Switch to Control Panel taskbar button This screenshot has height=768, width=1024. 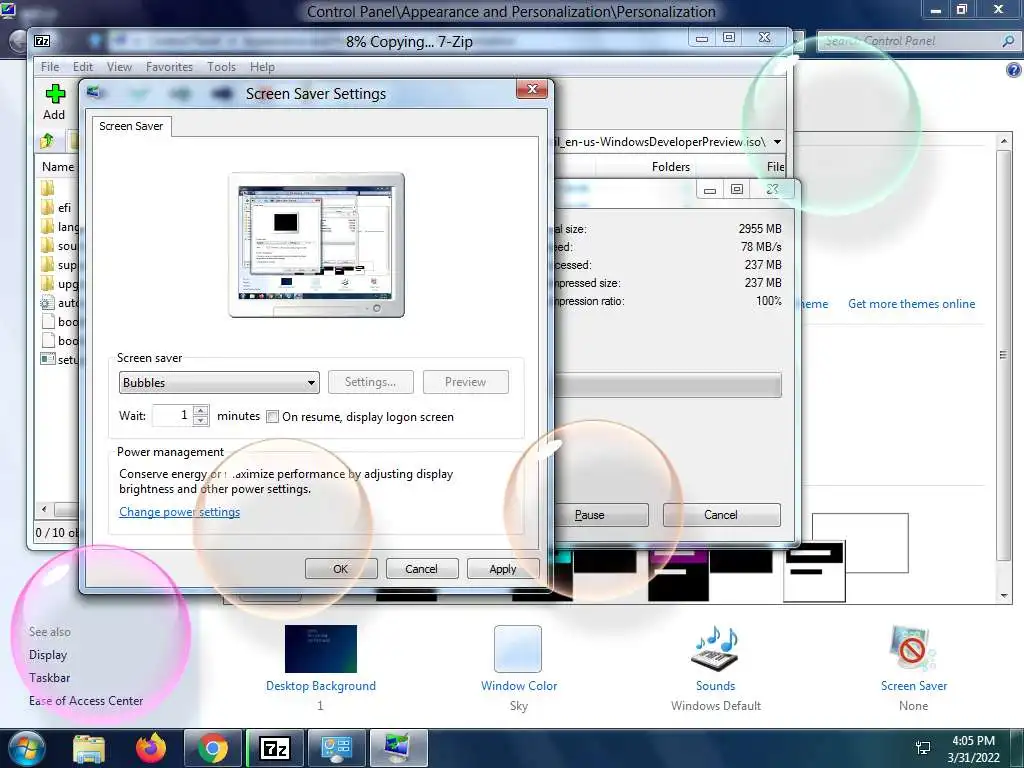coord(336,748)
